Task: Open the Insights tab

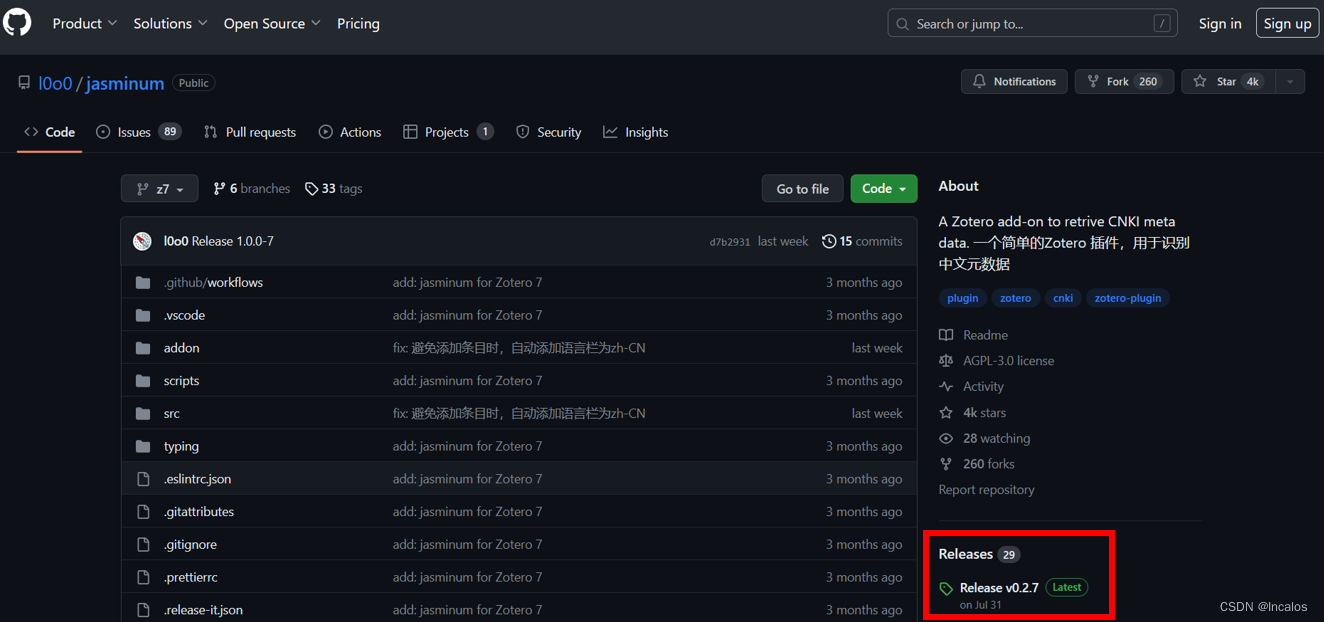Action: pos(636,132)
